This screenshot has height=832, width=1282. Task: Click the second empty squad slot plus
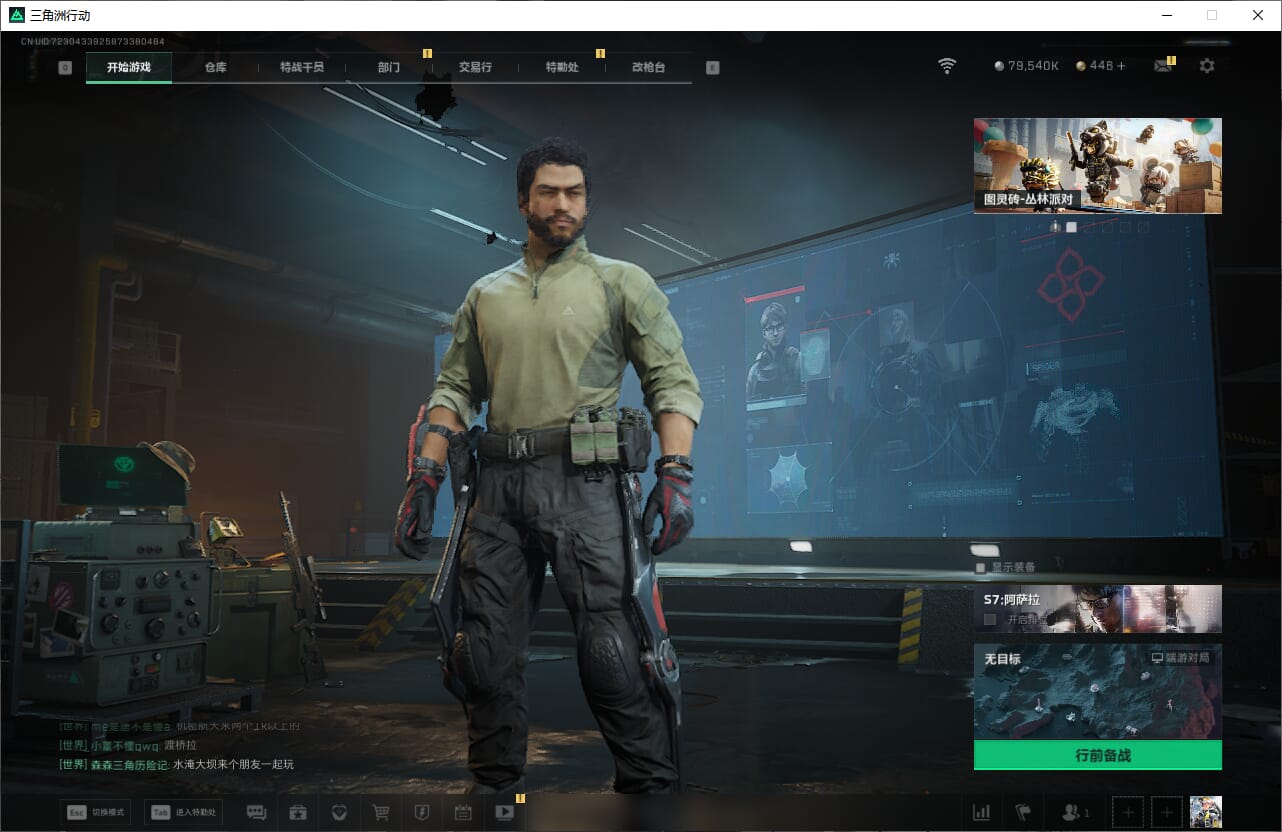[x=1168, y=812]
